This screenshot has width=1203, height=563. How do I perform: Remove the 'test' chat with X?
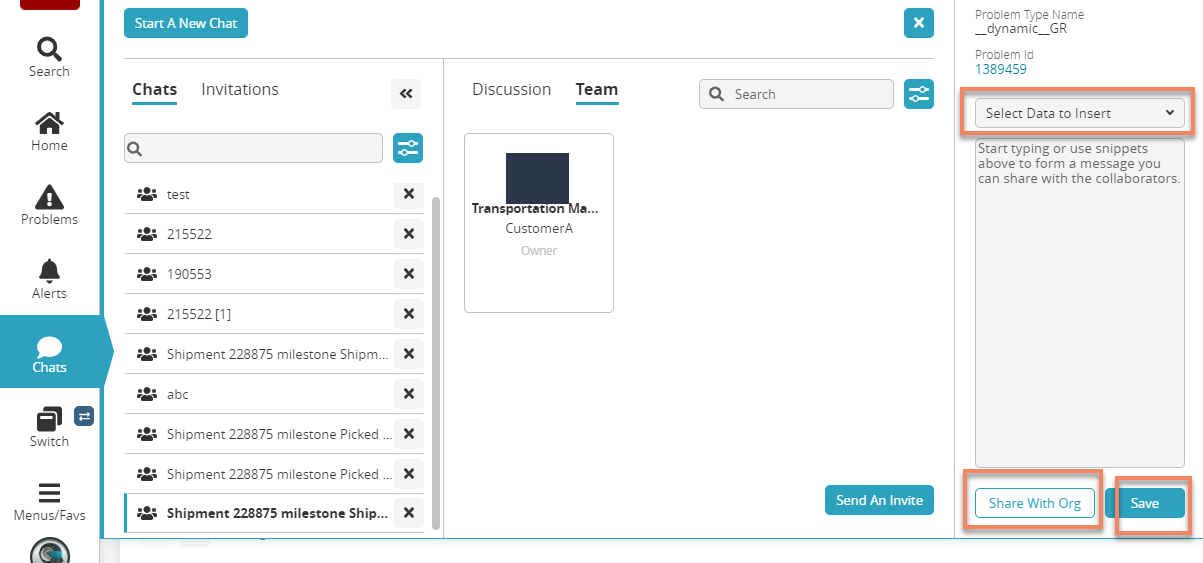click(x=408, y=194)
